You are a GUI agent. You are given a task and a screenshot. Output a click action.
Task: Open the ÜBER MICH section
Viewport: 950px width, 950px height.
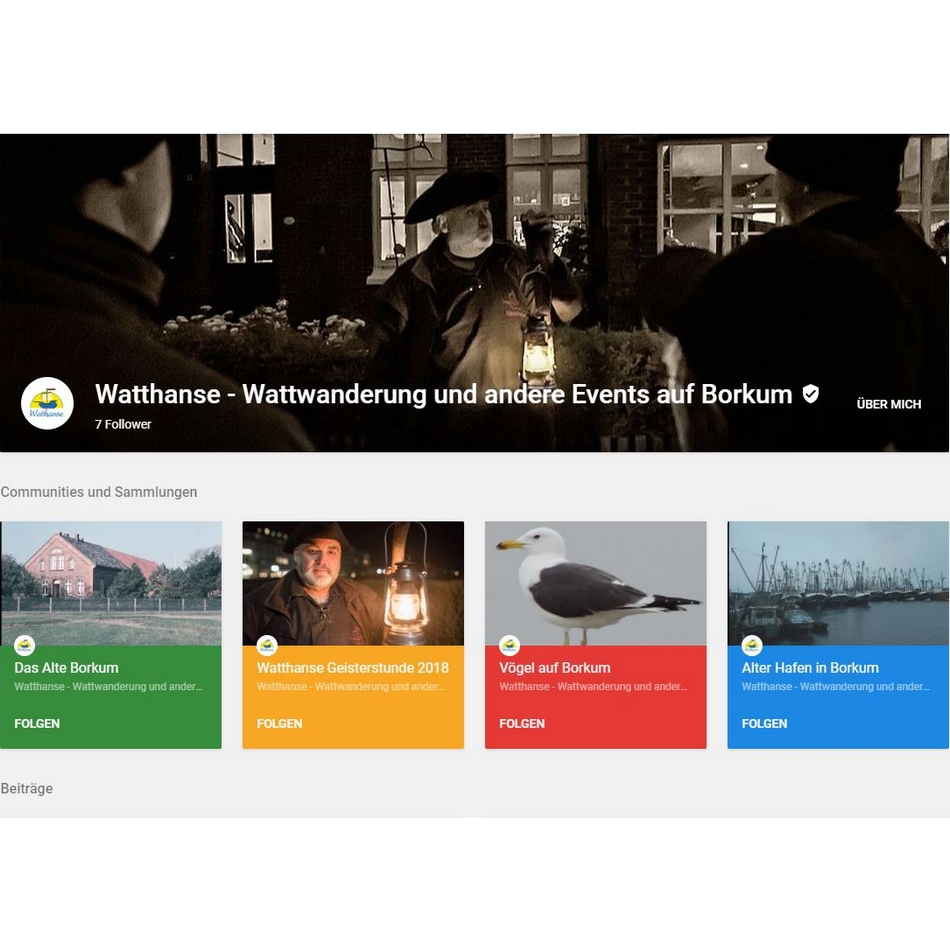click(888, 404)
